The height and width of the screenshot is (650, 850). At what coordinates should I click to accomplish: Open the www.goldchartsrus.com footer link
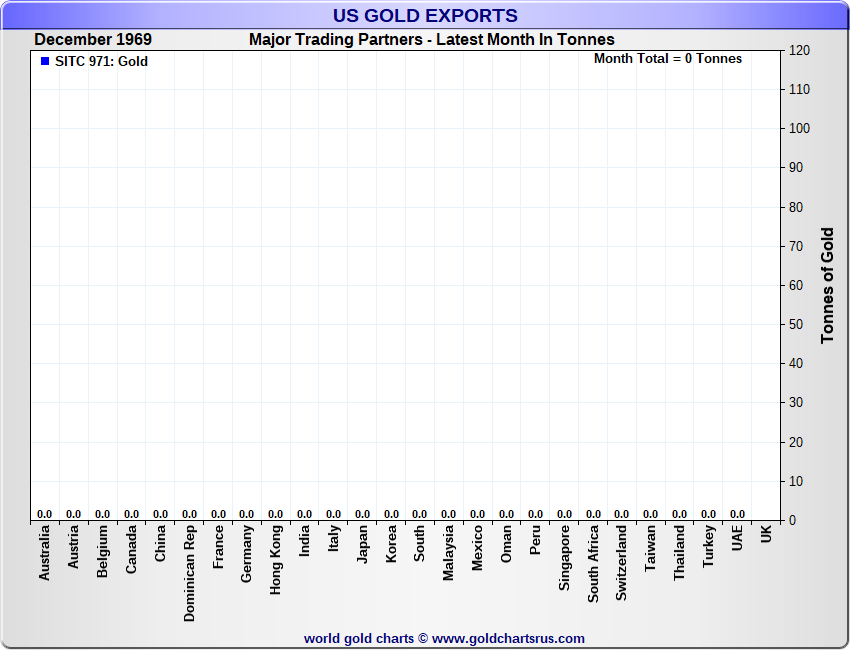pos(508,638)
